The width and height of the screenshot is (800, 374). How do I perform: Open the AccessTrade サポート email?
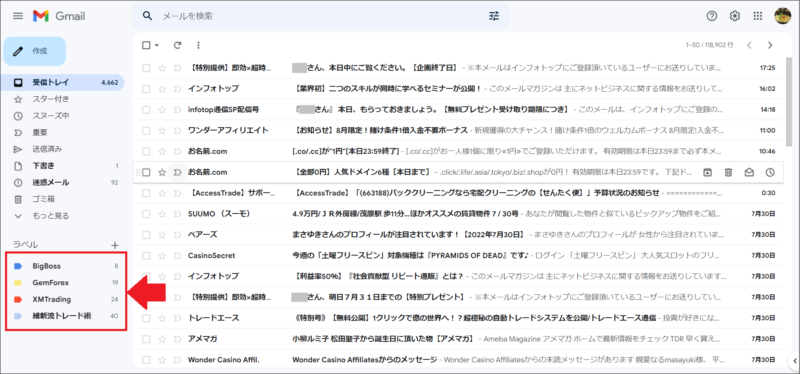point(458,193)
